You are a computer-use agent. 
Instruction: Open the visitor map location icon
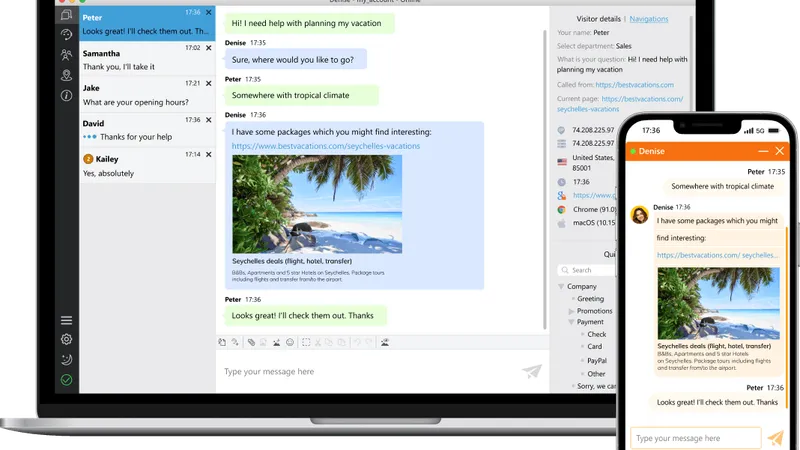(x=66, y=75)
